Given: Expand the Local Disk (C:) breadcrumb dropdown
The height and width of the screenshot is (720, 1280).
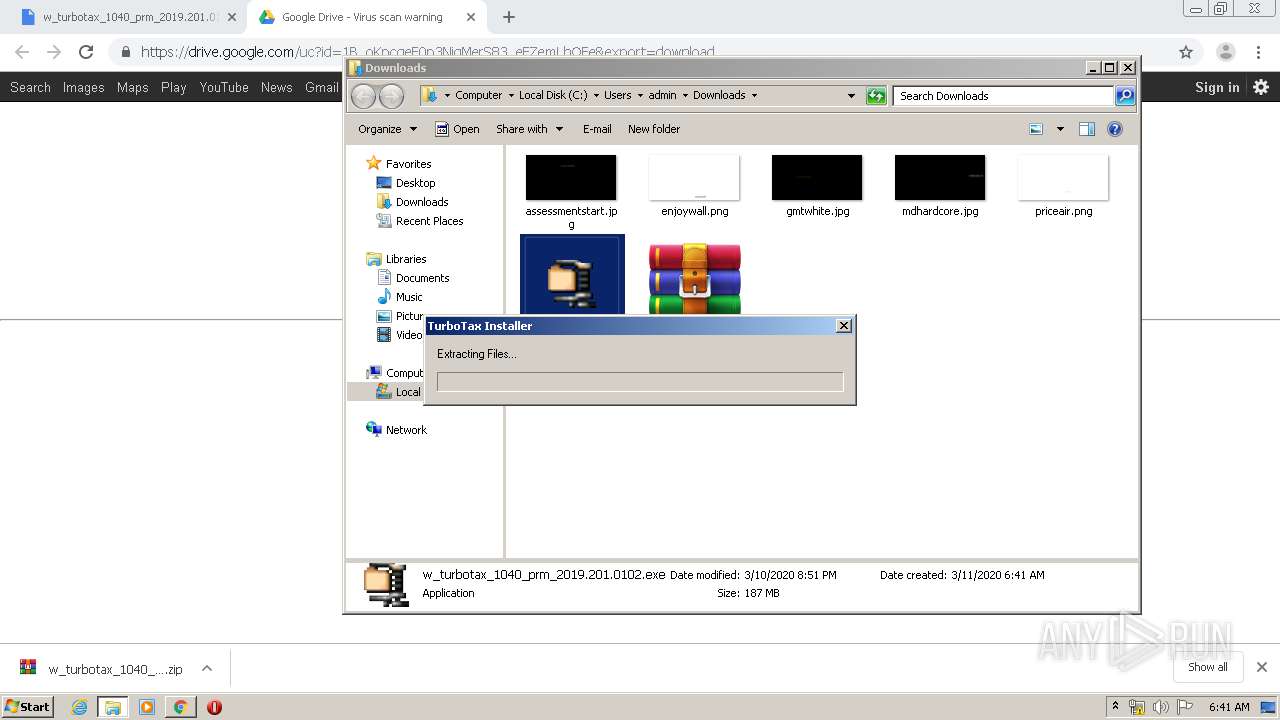Looking at the screenshot, I should tap(596, 96).
